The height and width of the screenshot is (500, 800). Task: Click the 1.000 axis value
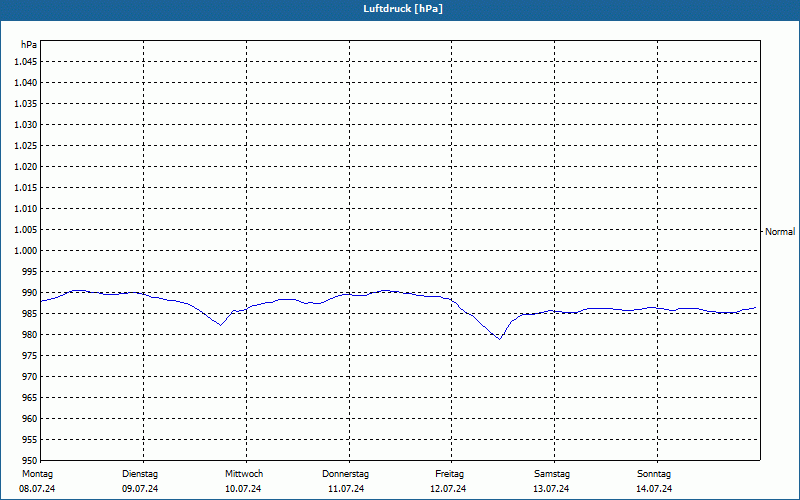point(26,251)
